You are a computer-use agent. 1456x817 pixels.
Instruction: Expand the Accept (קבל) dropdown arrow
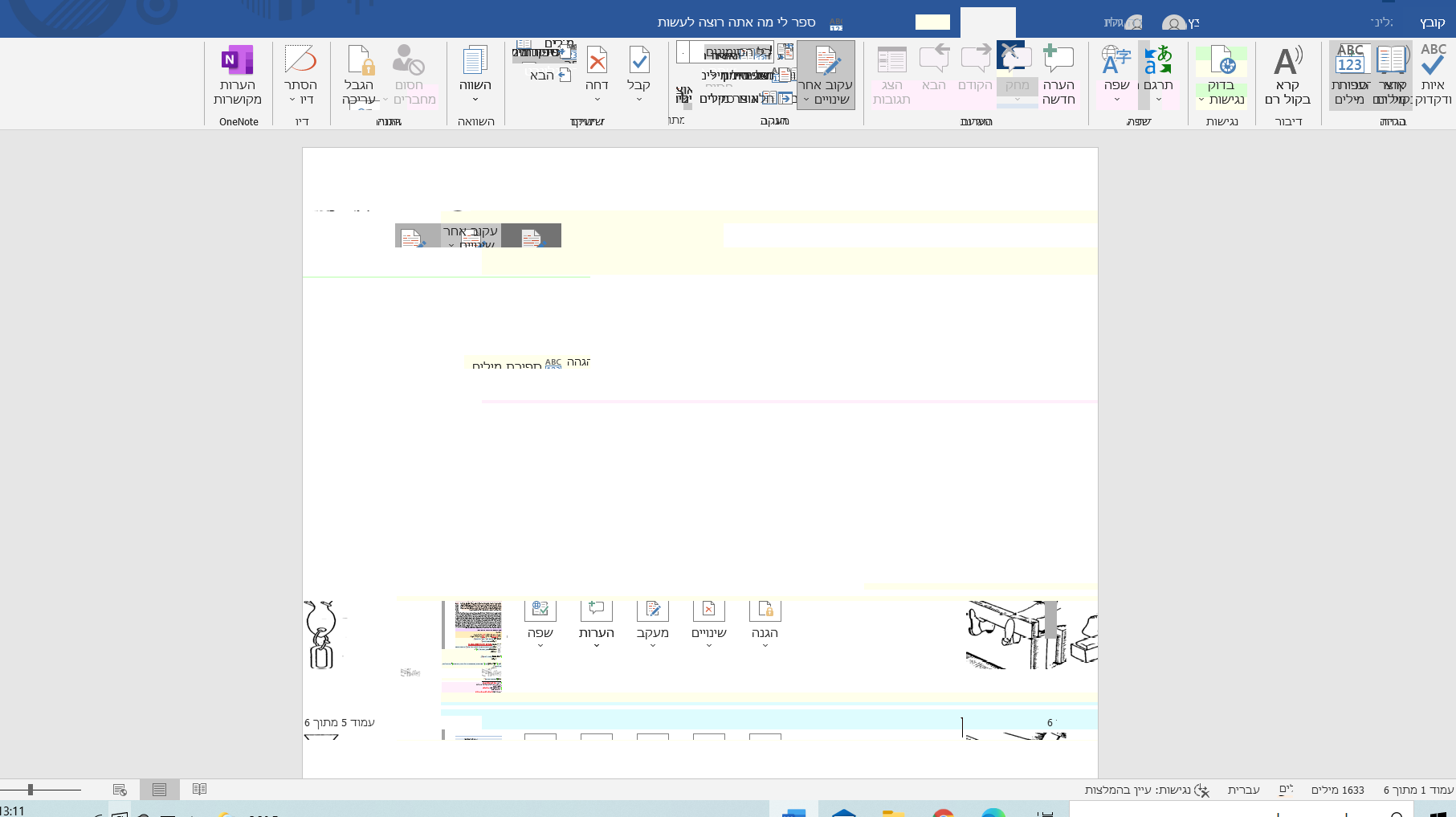(638, 100)
